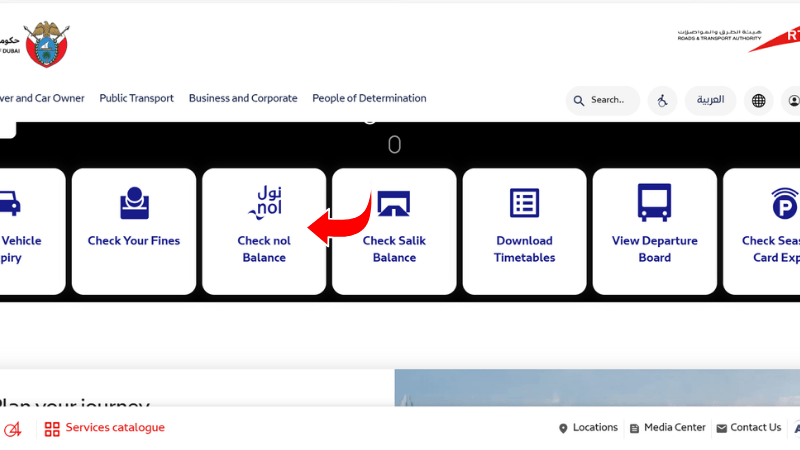
Task: Click the Government of Dubai emblem logo
Action: [46, 44]
